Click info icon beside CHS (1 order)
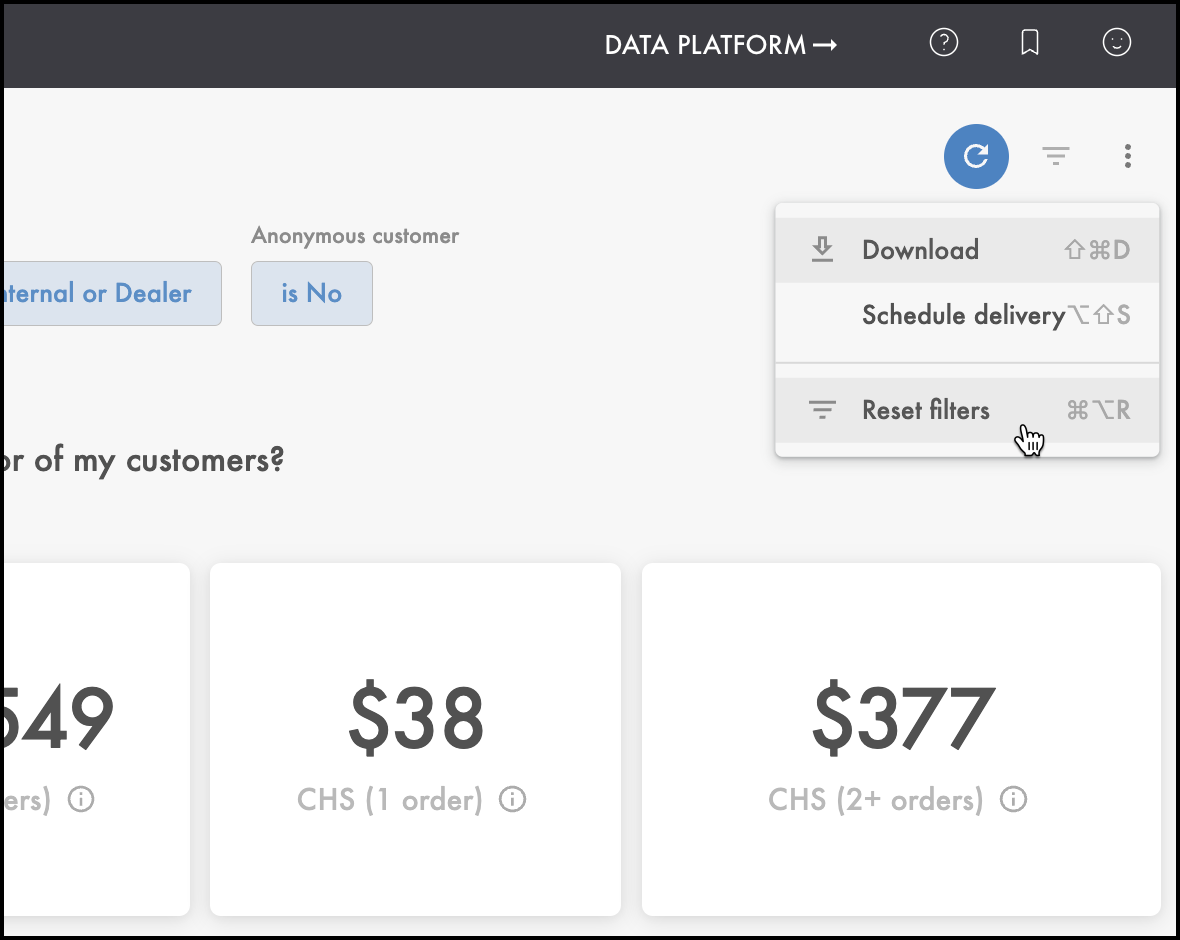 click(512, 799)
